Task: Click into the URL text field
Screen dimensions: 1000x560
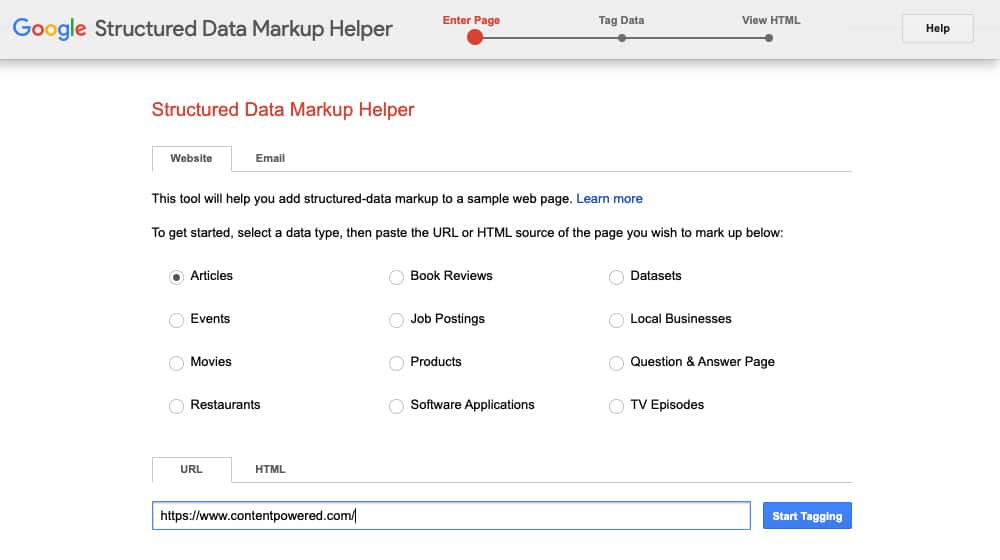Action: pyautogui.click(x=451, y=515)
